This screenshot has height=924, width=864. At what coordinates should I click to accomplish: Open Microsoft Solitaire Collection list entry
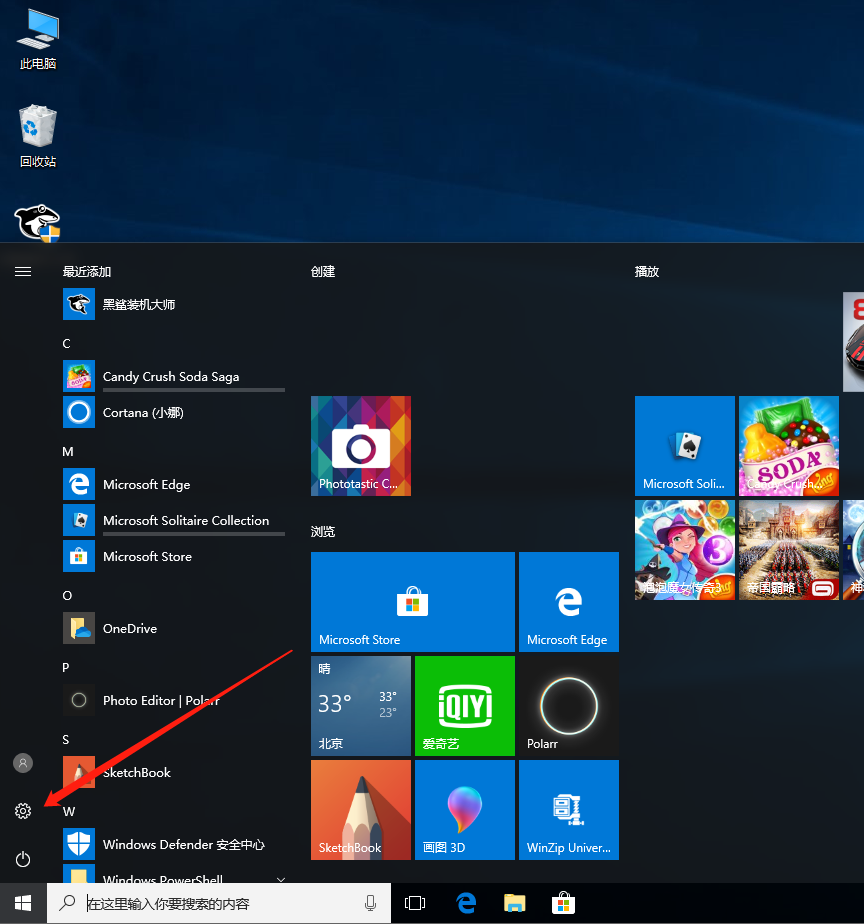(174, 520)
